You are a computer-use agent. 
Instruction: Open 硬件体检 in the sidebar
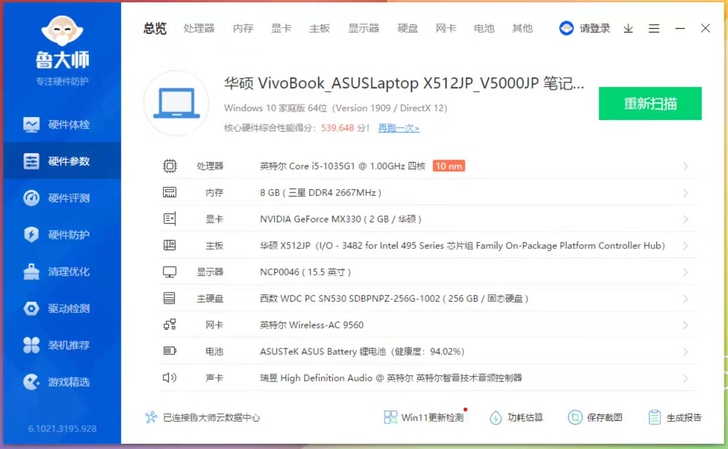(x=62, y=124)
